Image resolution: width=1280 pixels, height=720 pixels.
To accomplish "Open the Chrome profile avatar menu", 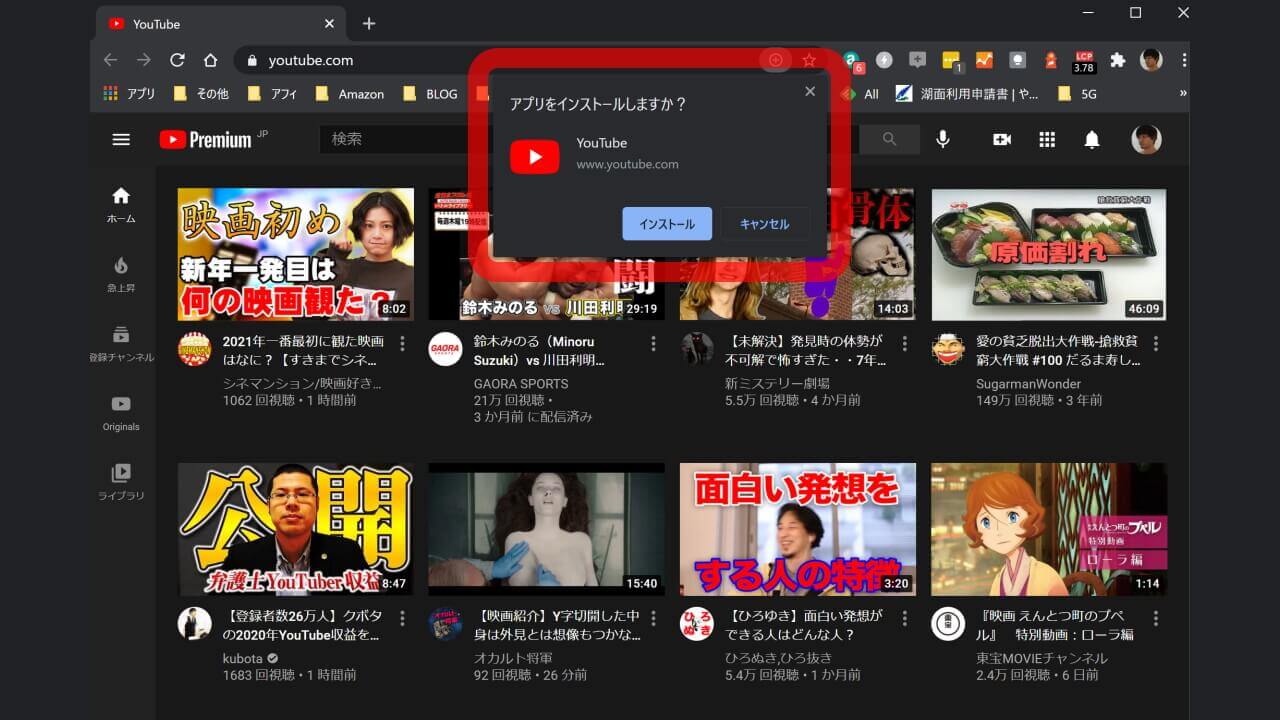I will tap(1150, 59).
